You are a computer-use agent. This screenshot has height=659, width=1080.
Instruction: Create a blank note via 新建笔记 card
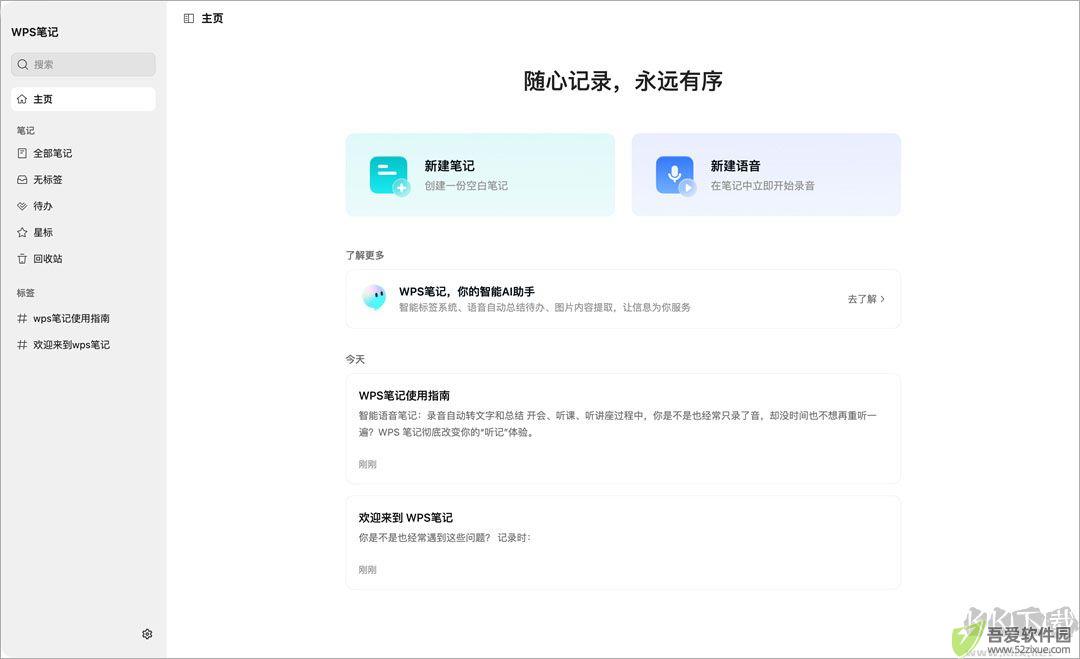480,175
